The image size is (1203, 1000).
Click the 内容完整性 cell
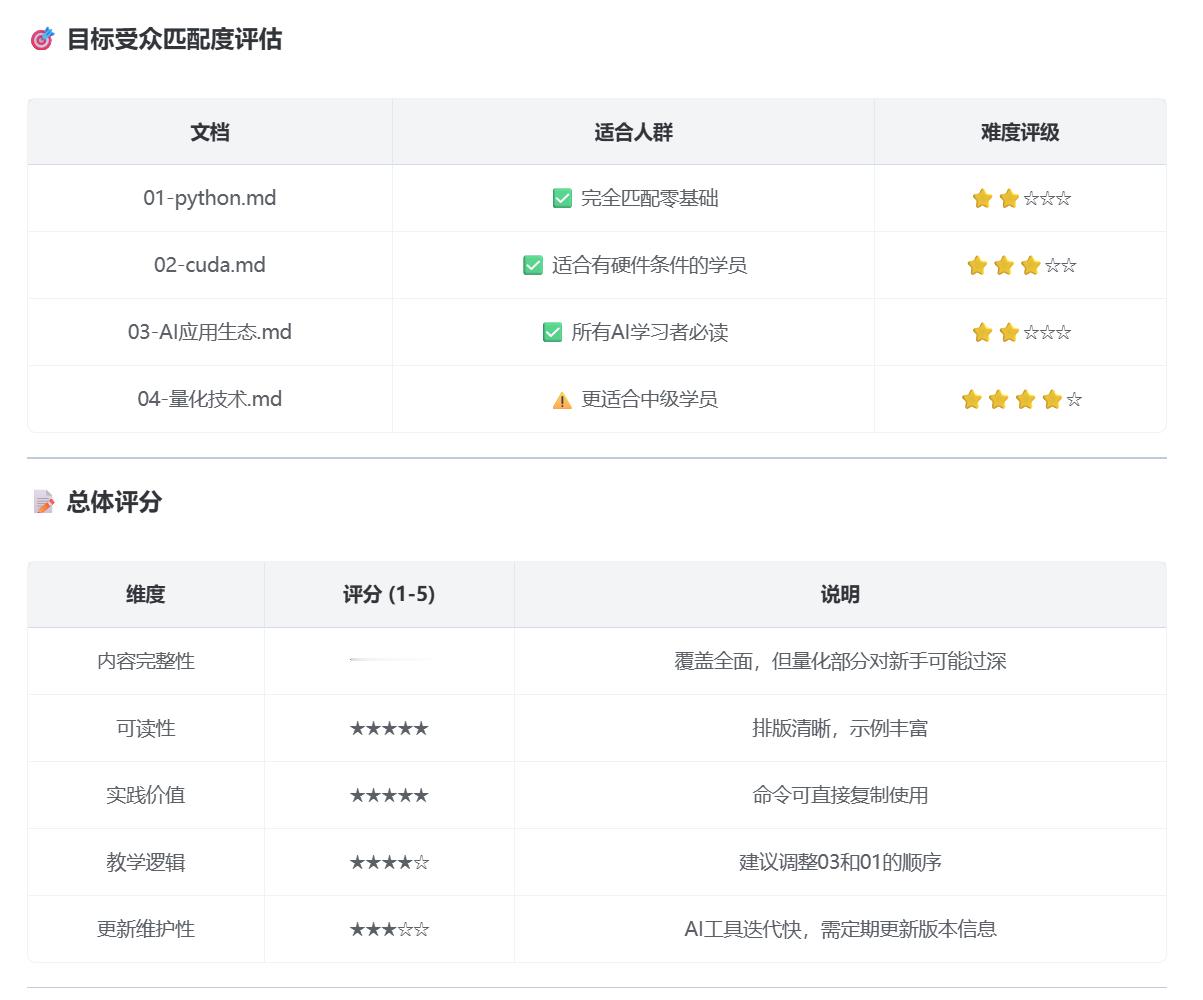coord(146,661)
